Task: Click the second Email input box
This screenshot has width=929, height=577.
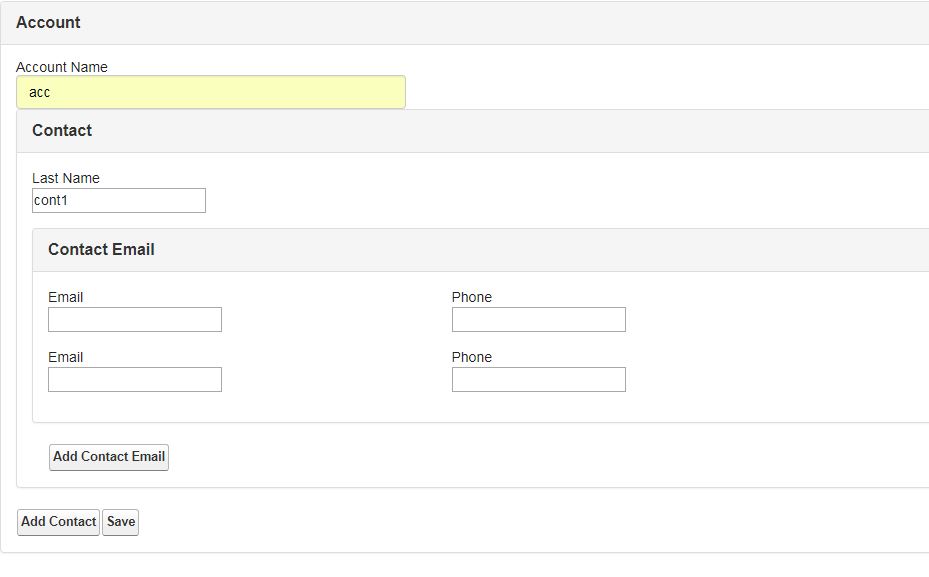Action: pyautogui.click(x=134, y=379)
